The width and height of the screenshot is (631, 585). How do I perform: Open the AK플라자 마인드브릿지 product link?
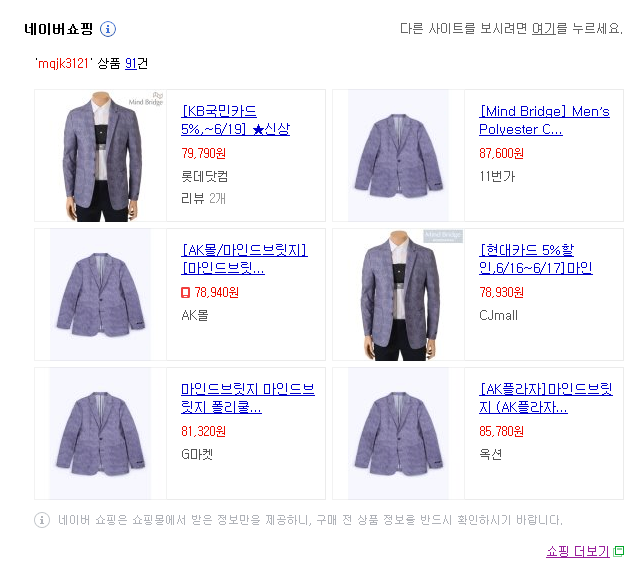(x=546, y=398)
